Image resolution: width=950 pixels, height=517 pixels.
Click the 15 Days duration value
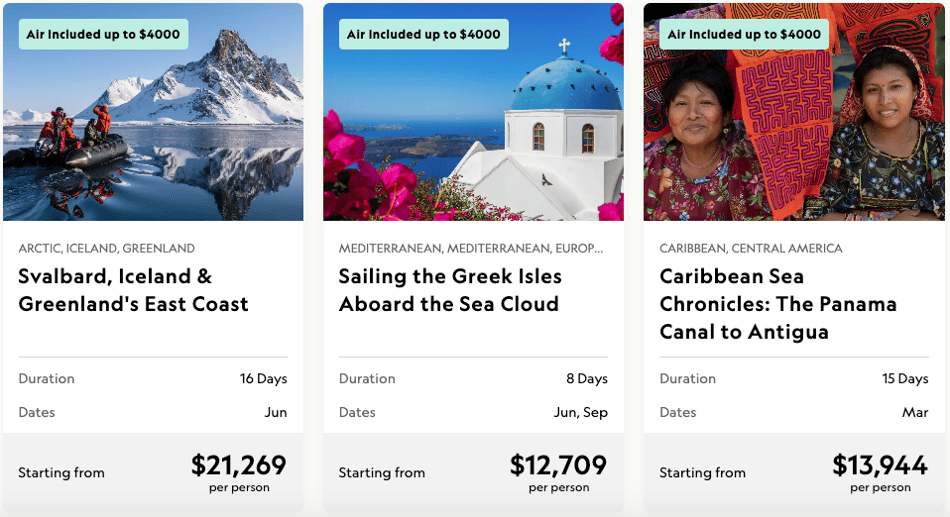[x=905, y=378]
